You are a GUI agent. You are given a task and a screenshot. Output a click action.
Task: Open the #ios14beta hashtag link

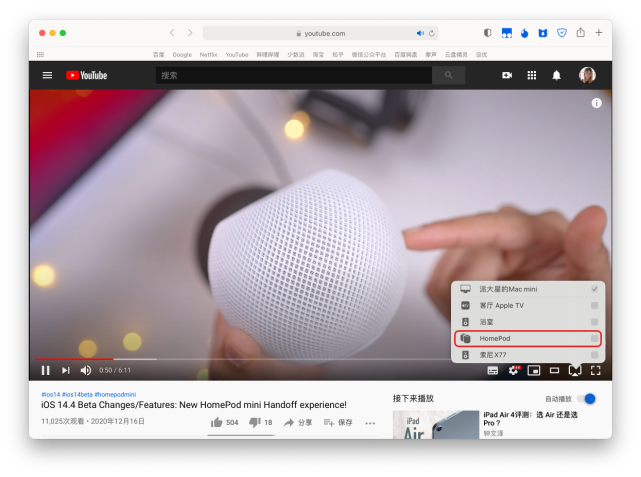77,394
